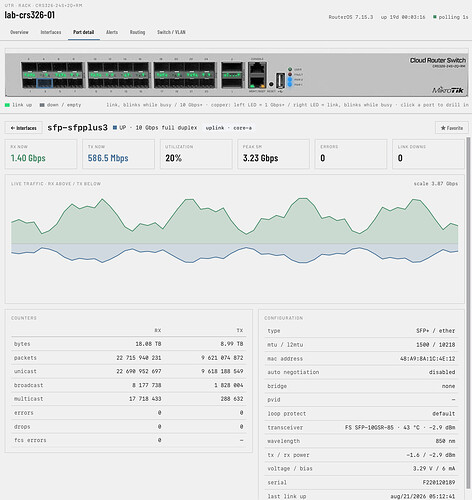Click the core-a tag

point(242,128)
